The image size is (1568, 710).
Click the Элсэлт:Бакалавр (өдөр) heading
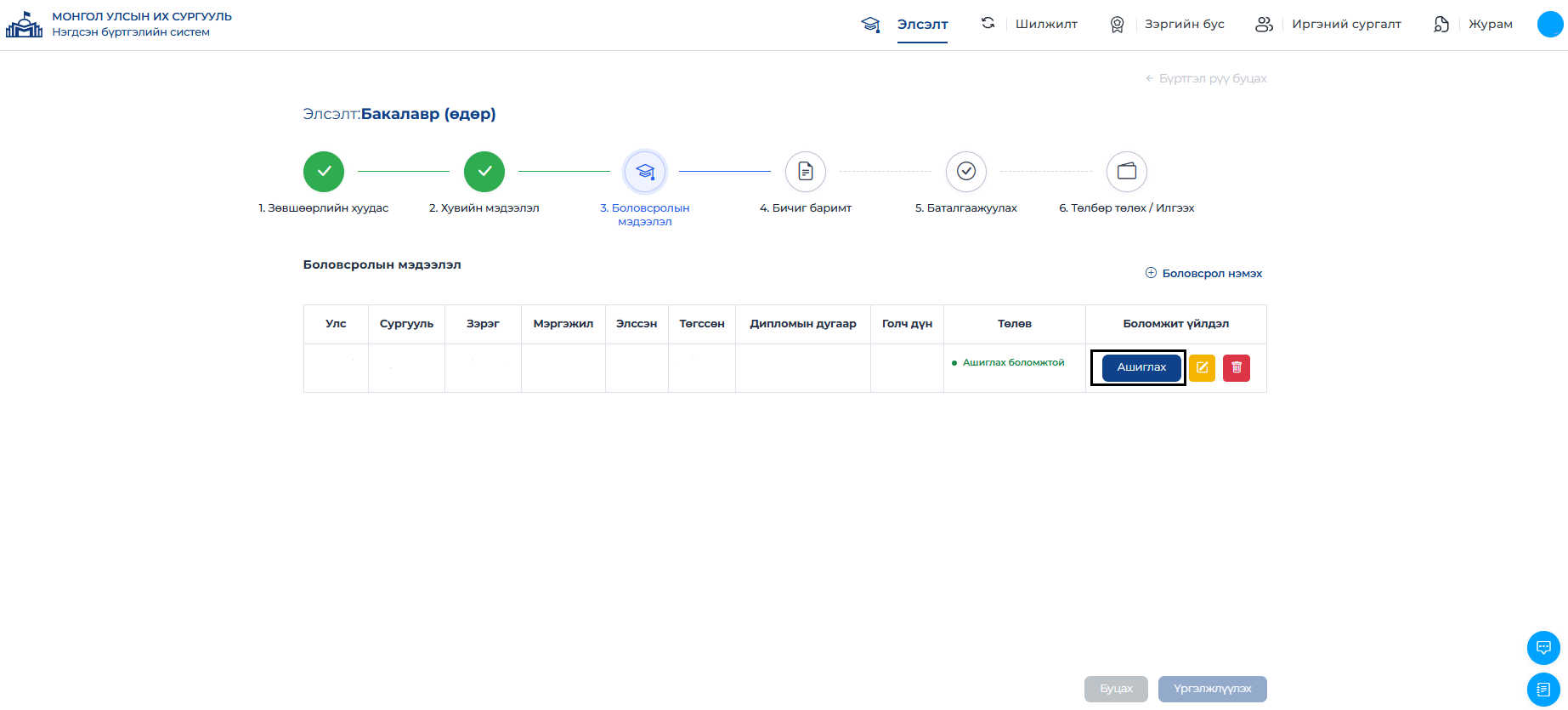[x=399, y=114]
